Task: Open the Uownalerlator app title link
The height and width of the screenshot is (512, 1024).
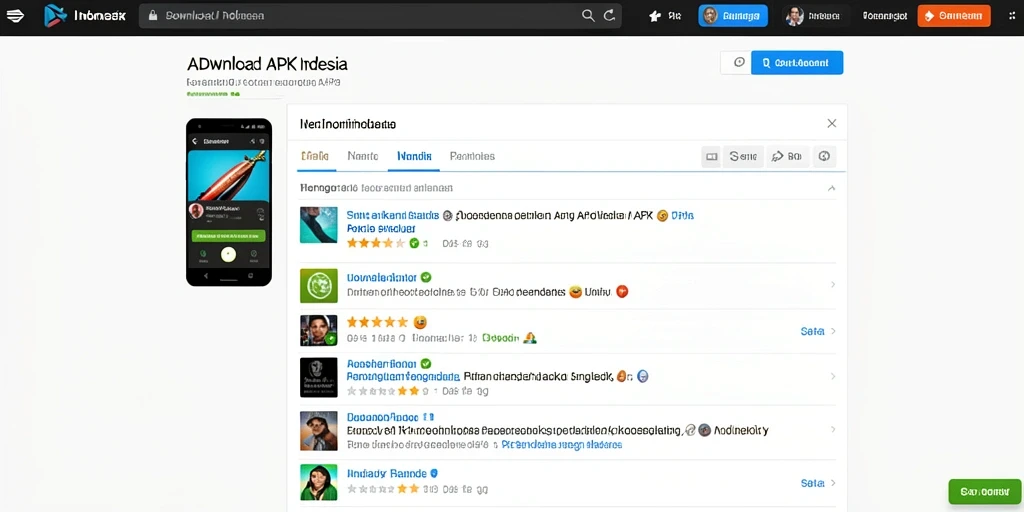Action: 382,277
